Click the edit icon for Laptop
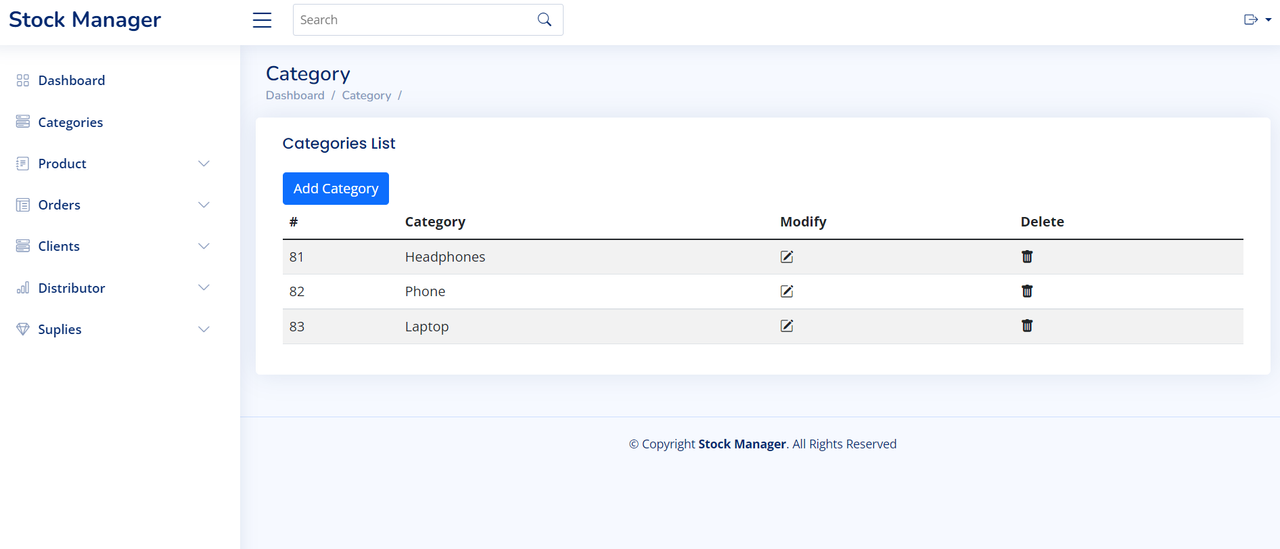This screenshot has width=1280, height=549. (x=787, y=326)
